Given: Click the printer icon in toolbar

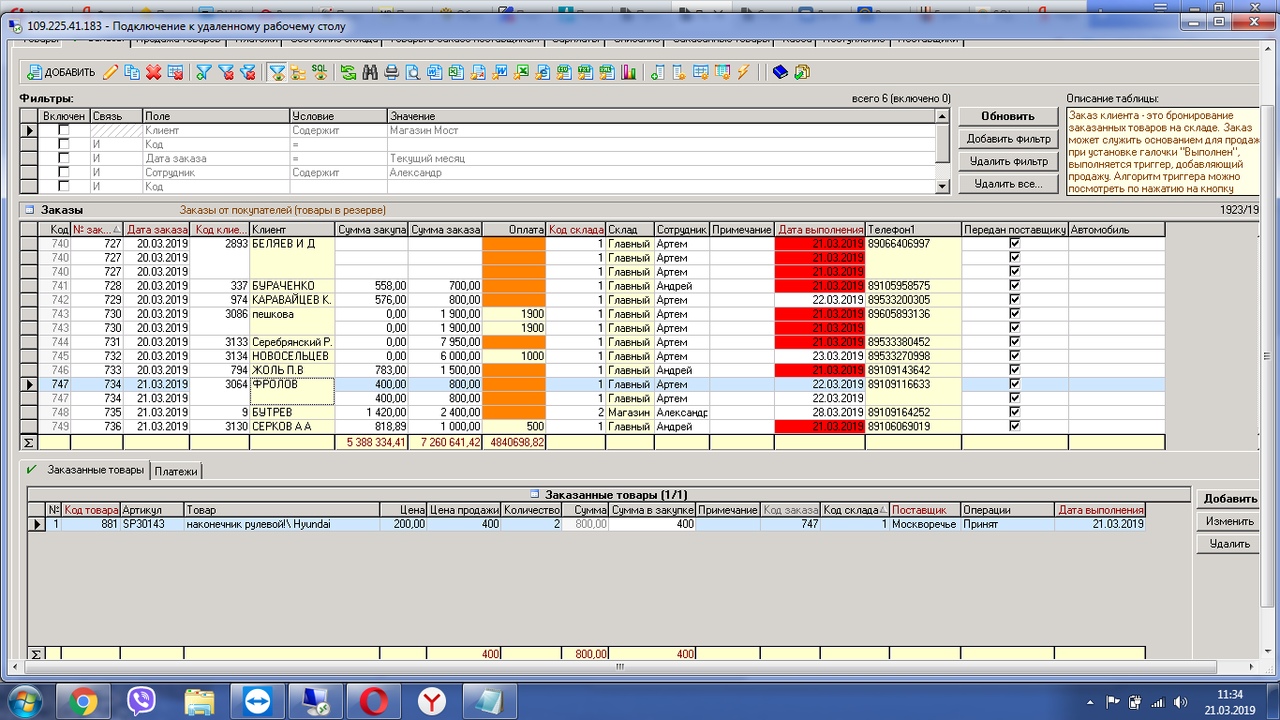Looking at the screenshot, I should click(x=392, y=72).
